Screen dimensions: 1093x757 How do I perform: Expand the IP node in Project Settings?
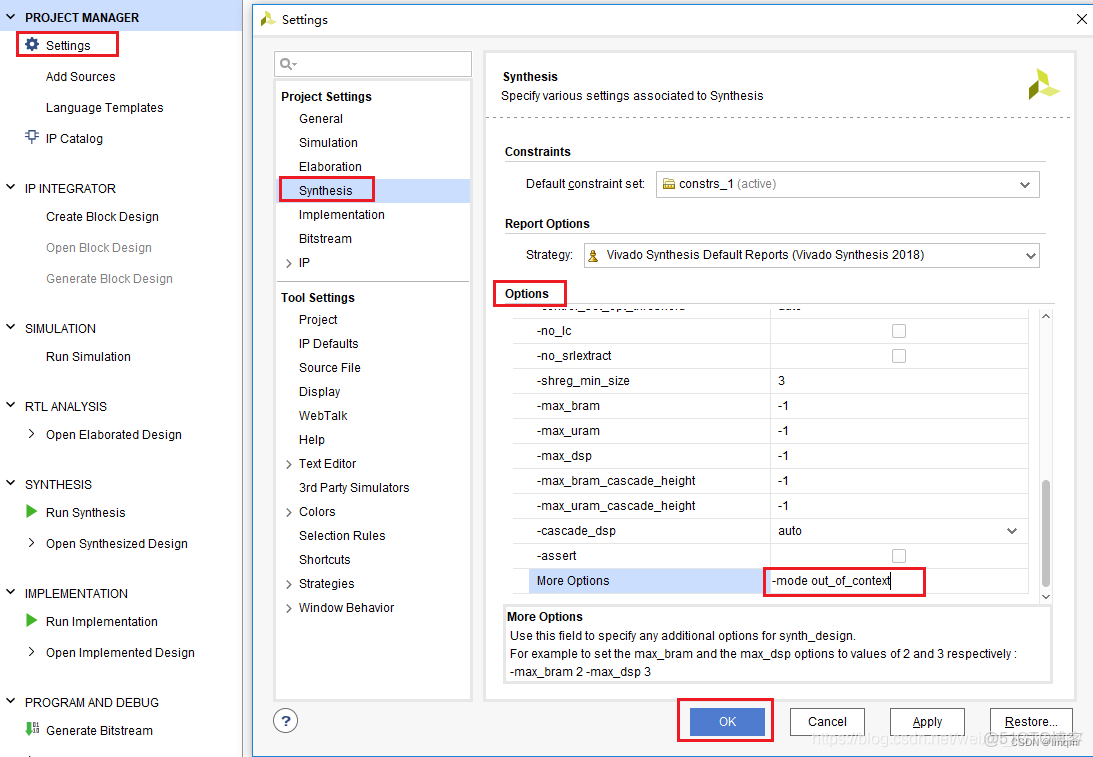[289, 263]
